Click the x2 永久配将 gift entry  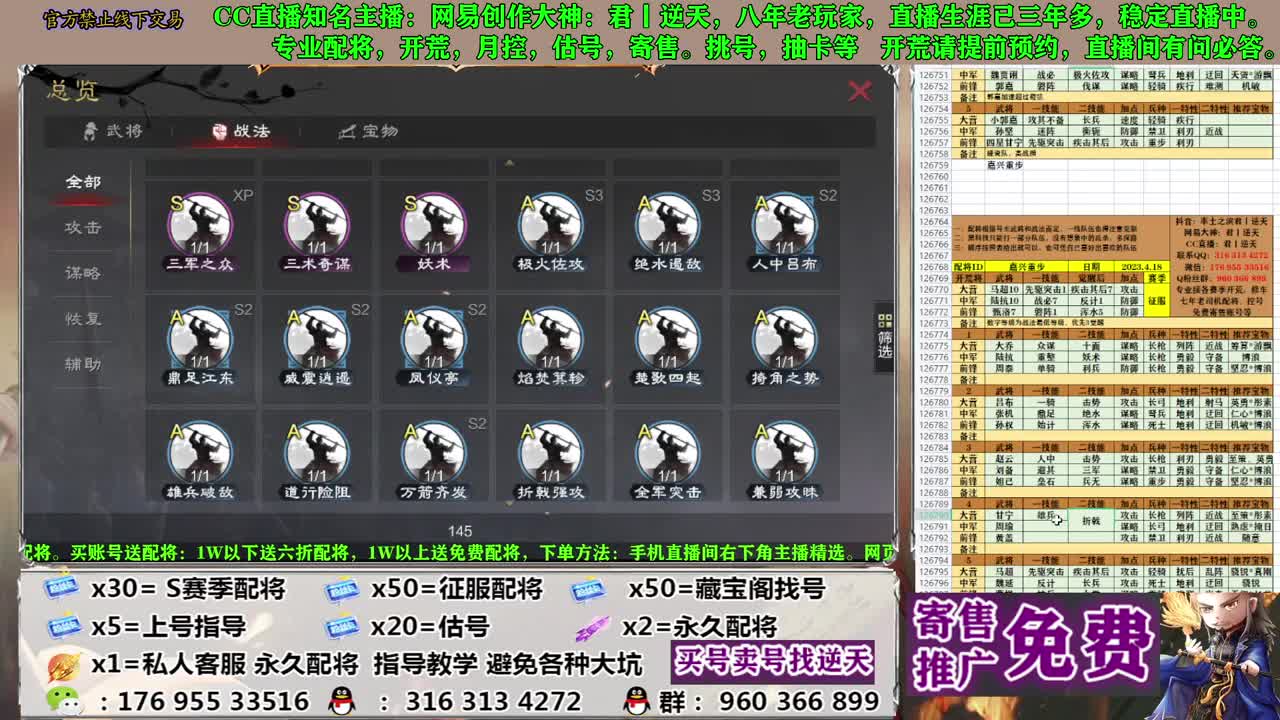(x=676, y=627)
